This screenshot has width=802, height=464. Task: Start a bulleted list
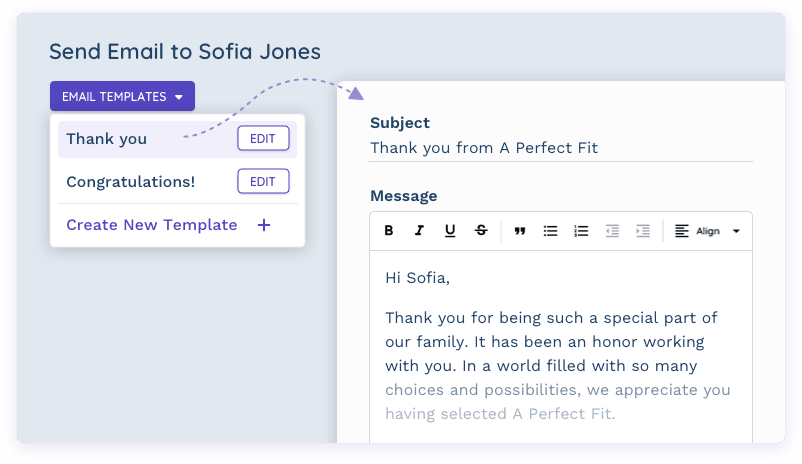(550, 231)
